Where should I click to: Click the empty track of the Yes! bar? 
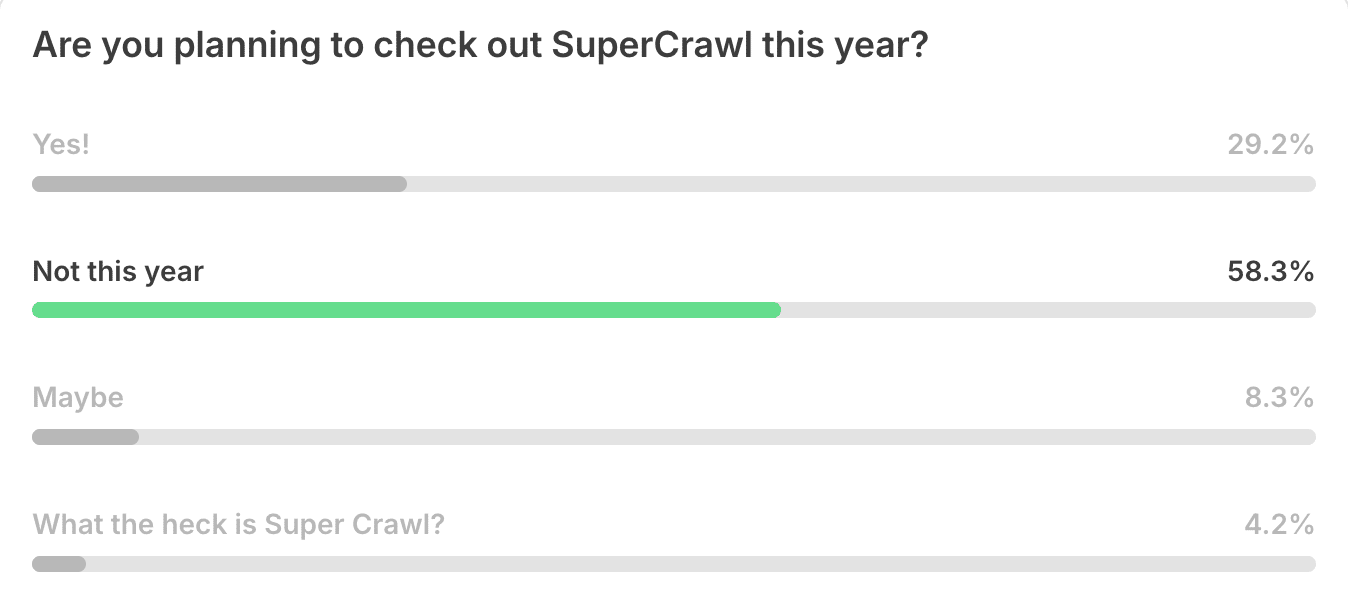click(860, 184)
